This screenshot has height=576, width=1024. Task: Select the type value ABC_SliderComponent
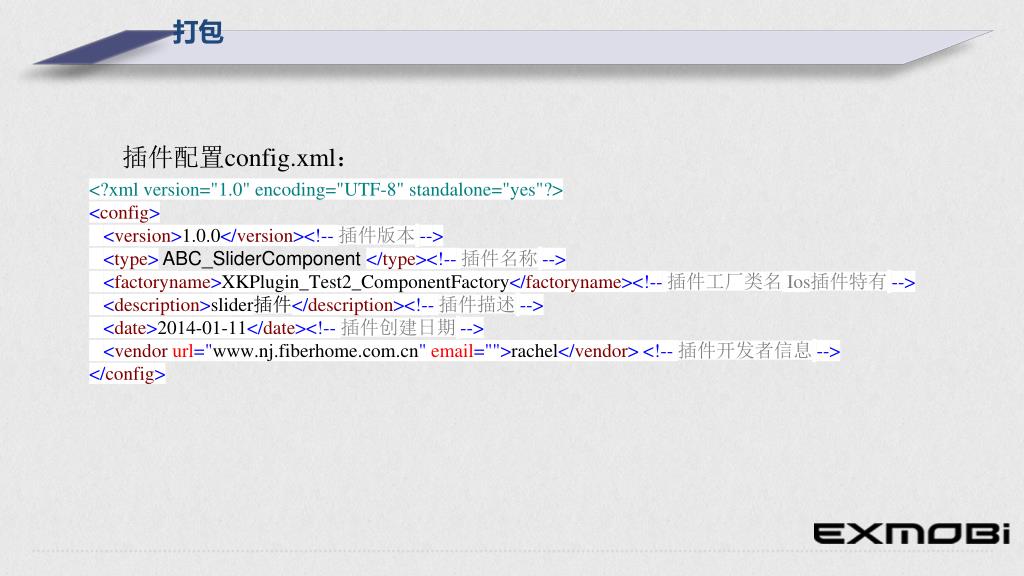pyautogui.click(x=261, y=259)
